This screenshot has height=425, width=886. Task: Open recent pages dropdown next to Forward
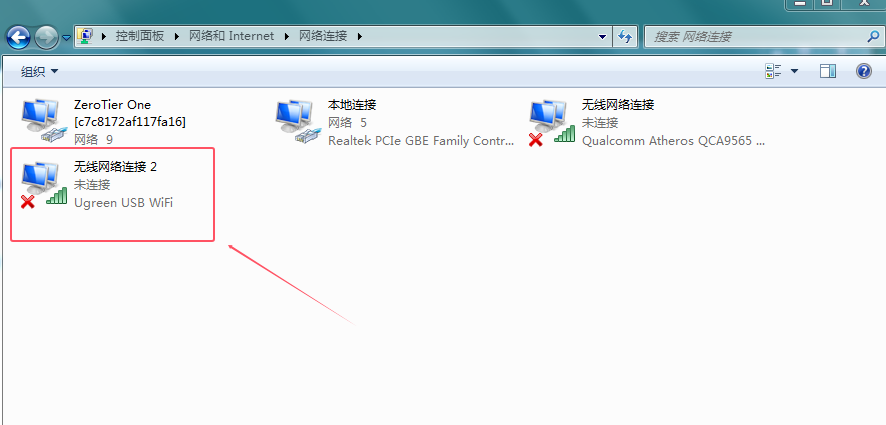coord(66,38)
